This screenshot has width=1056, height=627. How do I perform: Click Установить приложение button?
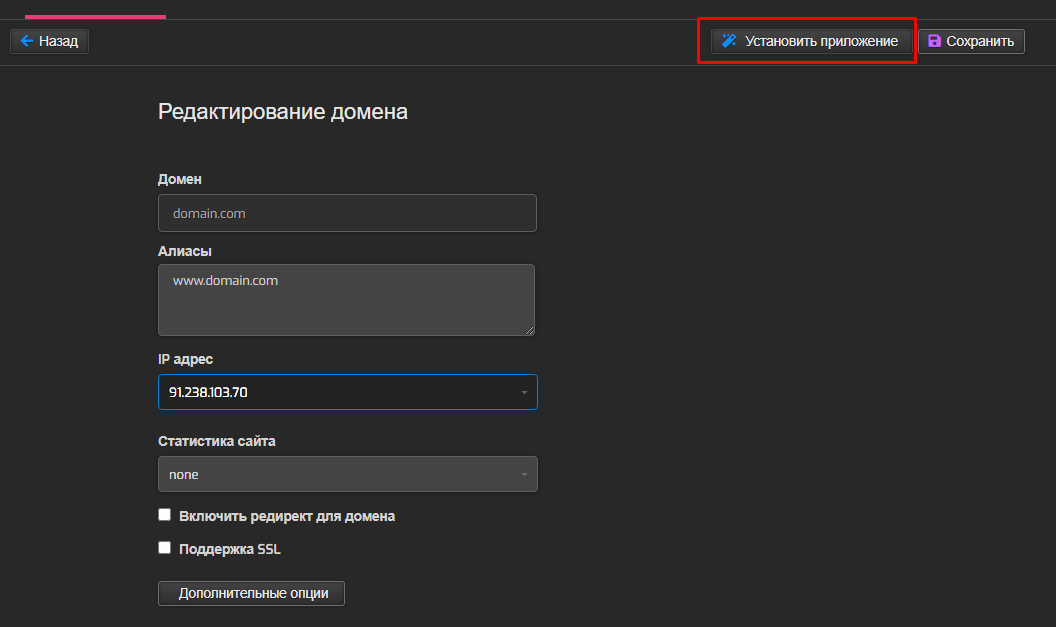tap(811, 41)
